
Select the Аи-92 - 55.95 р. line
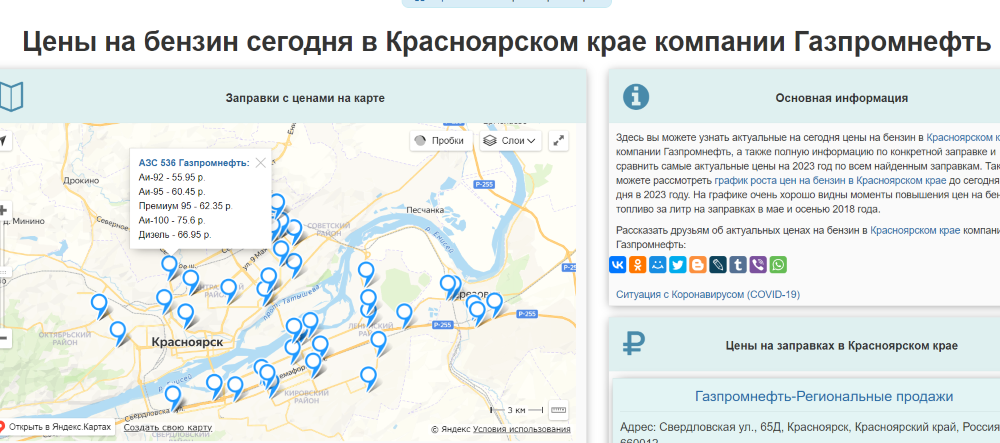click(x=172, y=177)
